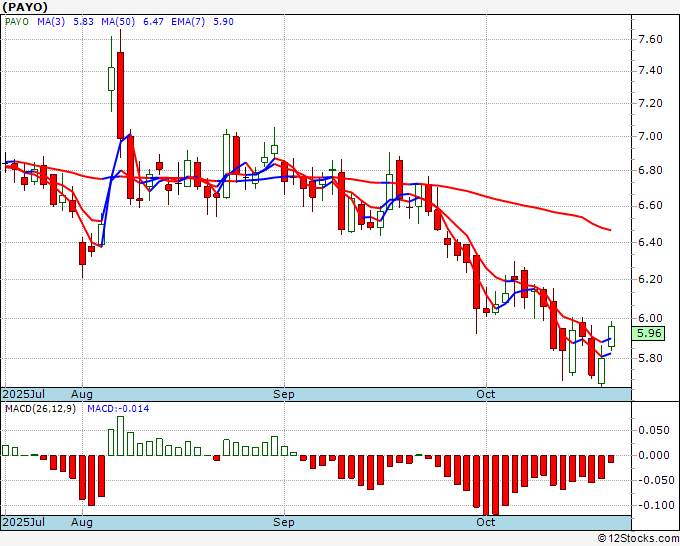680x546 pixels.
Task: Click the MACD:-0.014 value
Action: pos(118,409)
